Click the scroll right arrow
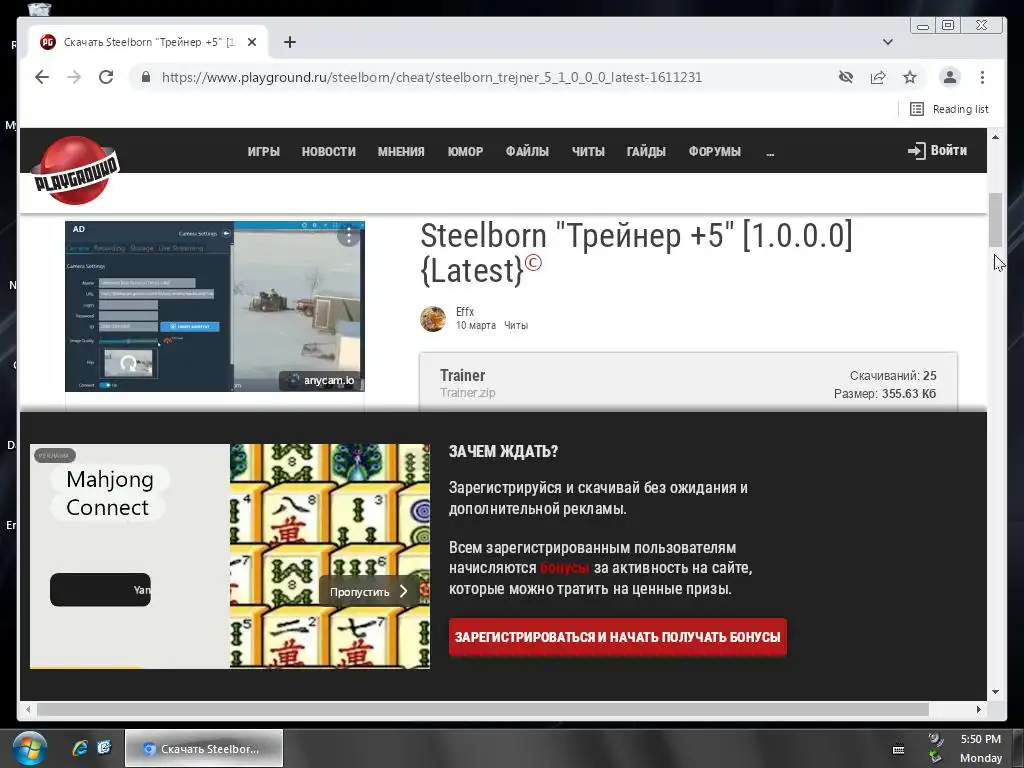The width and height of the screenshot is (1024, 768). tap(979, 709)
